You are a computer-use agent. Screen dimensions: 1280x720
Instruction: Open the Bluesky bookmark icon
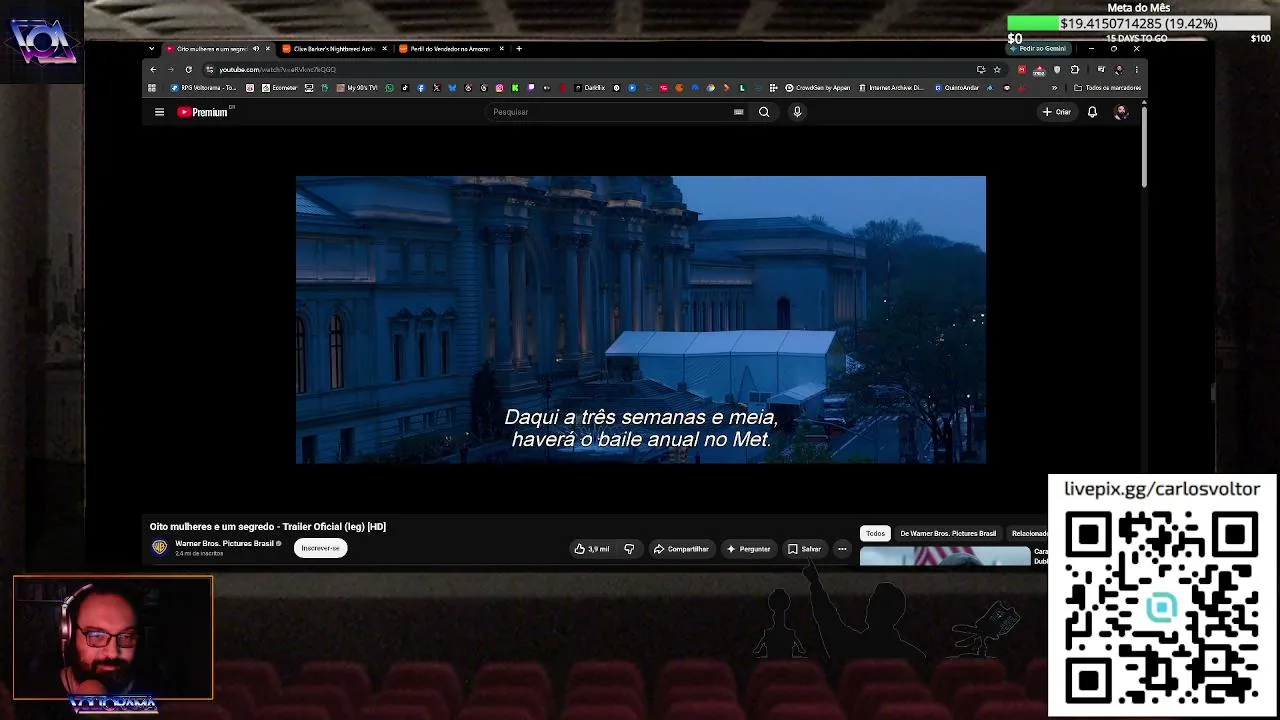tap(453, 88)
